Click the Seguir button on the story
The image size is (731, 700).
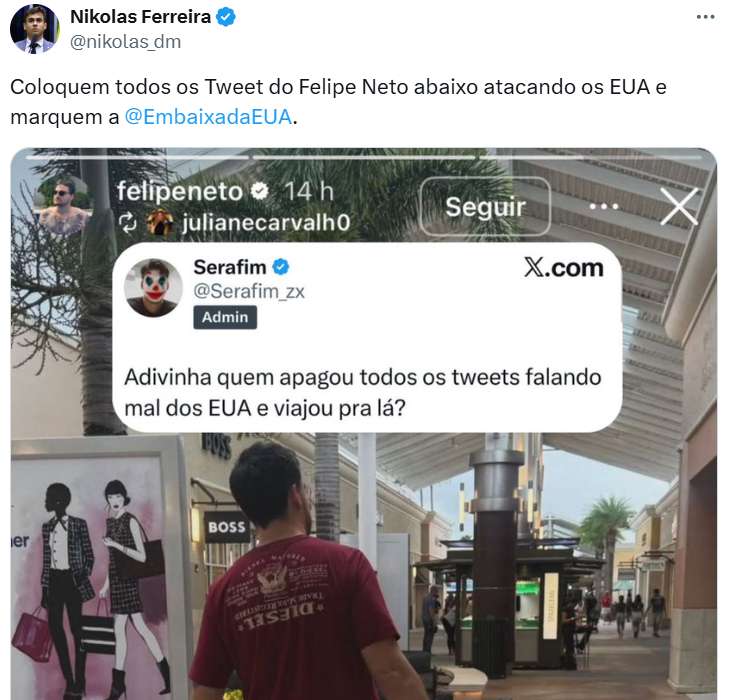click(485, 206)
